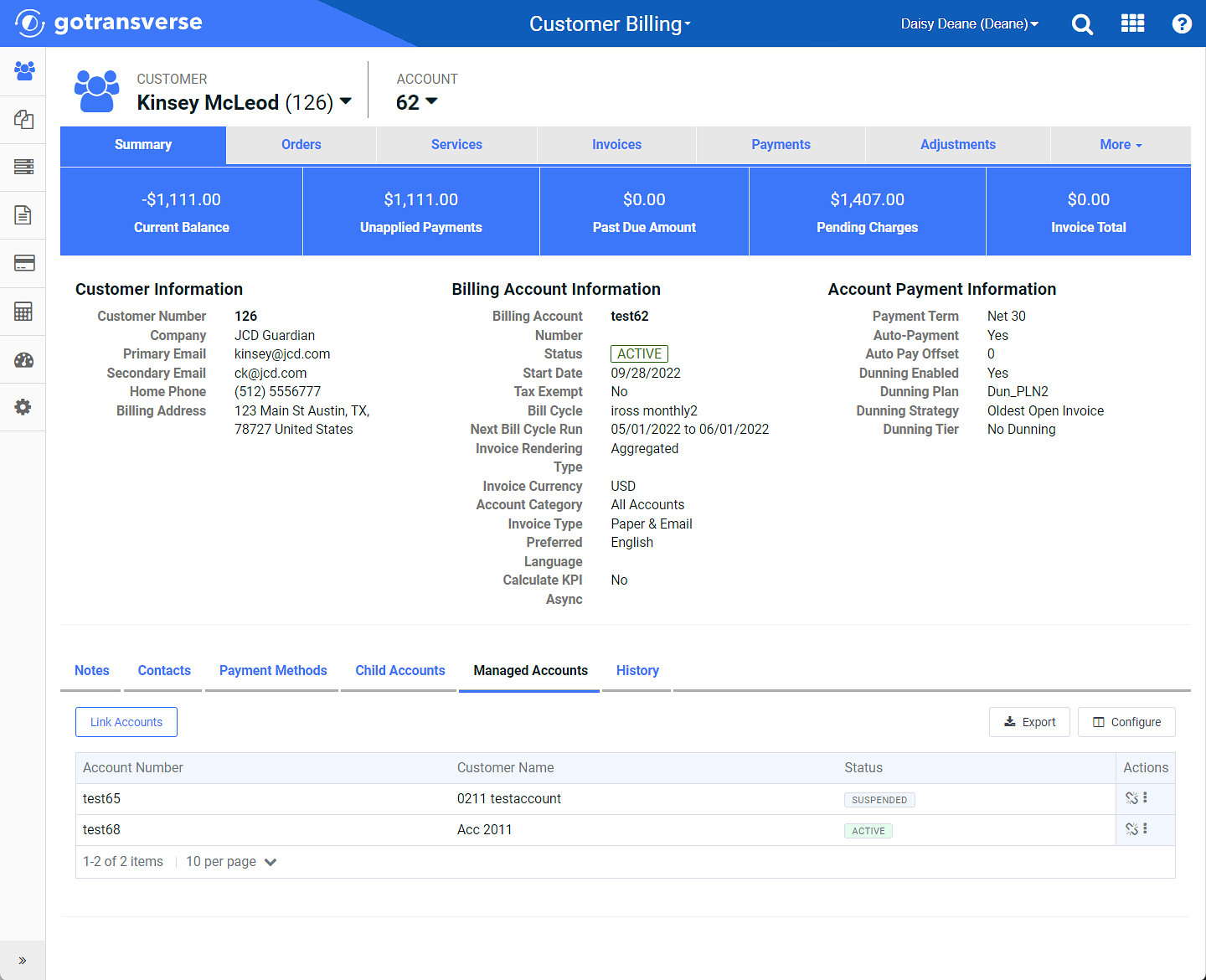The image size is (1206, 980).
Task: Change the 10 per page selector
Action: point(230,862)
